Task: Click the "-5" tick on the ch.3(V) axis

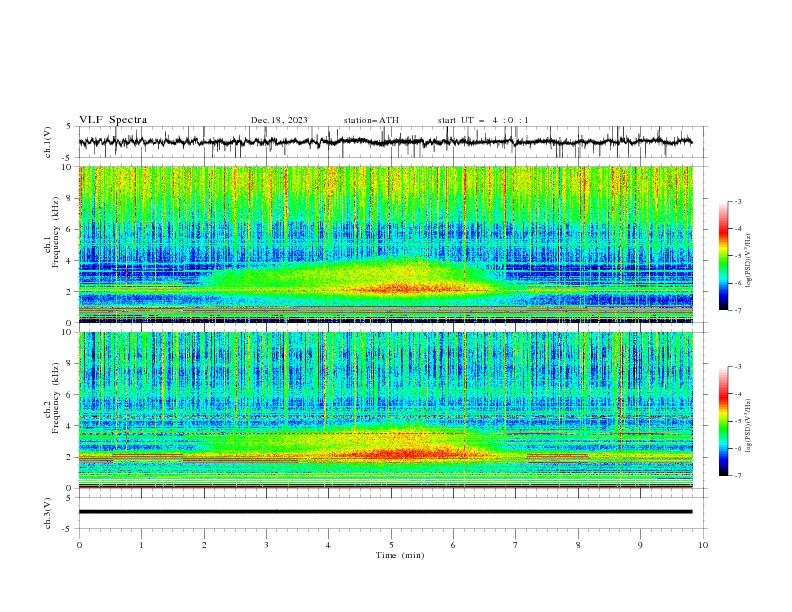Action: point(68,529)
